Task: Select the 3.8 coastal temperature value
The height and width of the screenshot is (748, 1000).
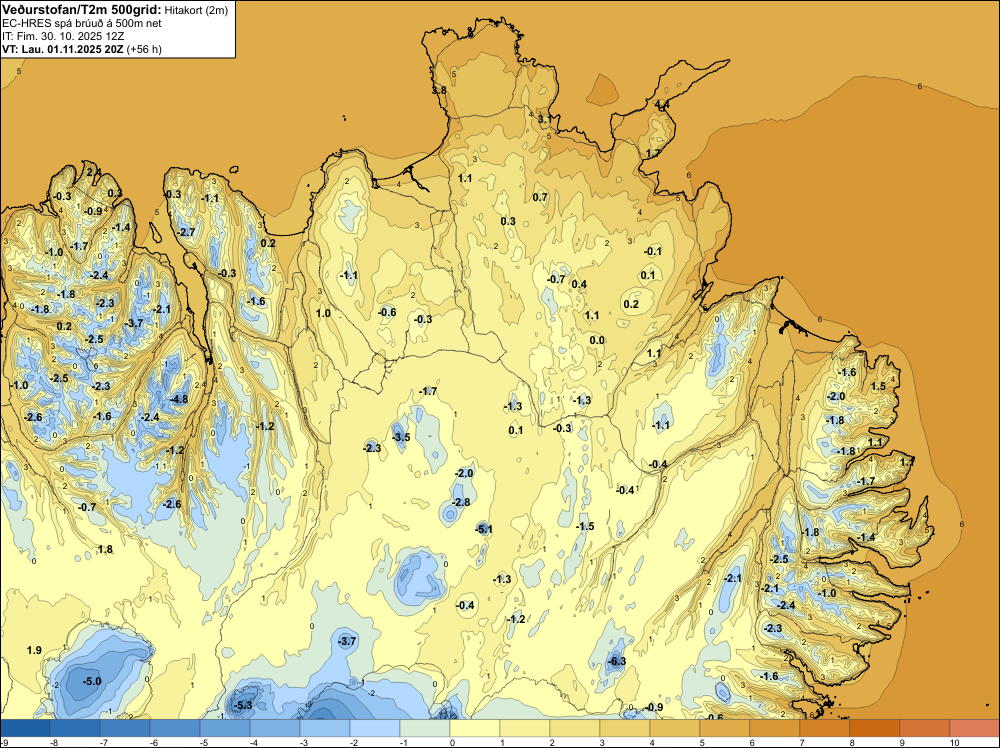Action: (x=439, y=91)
